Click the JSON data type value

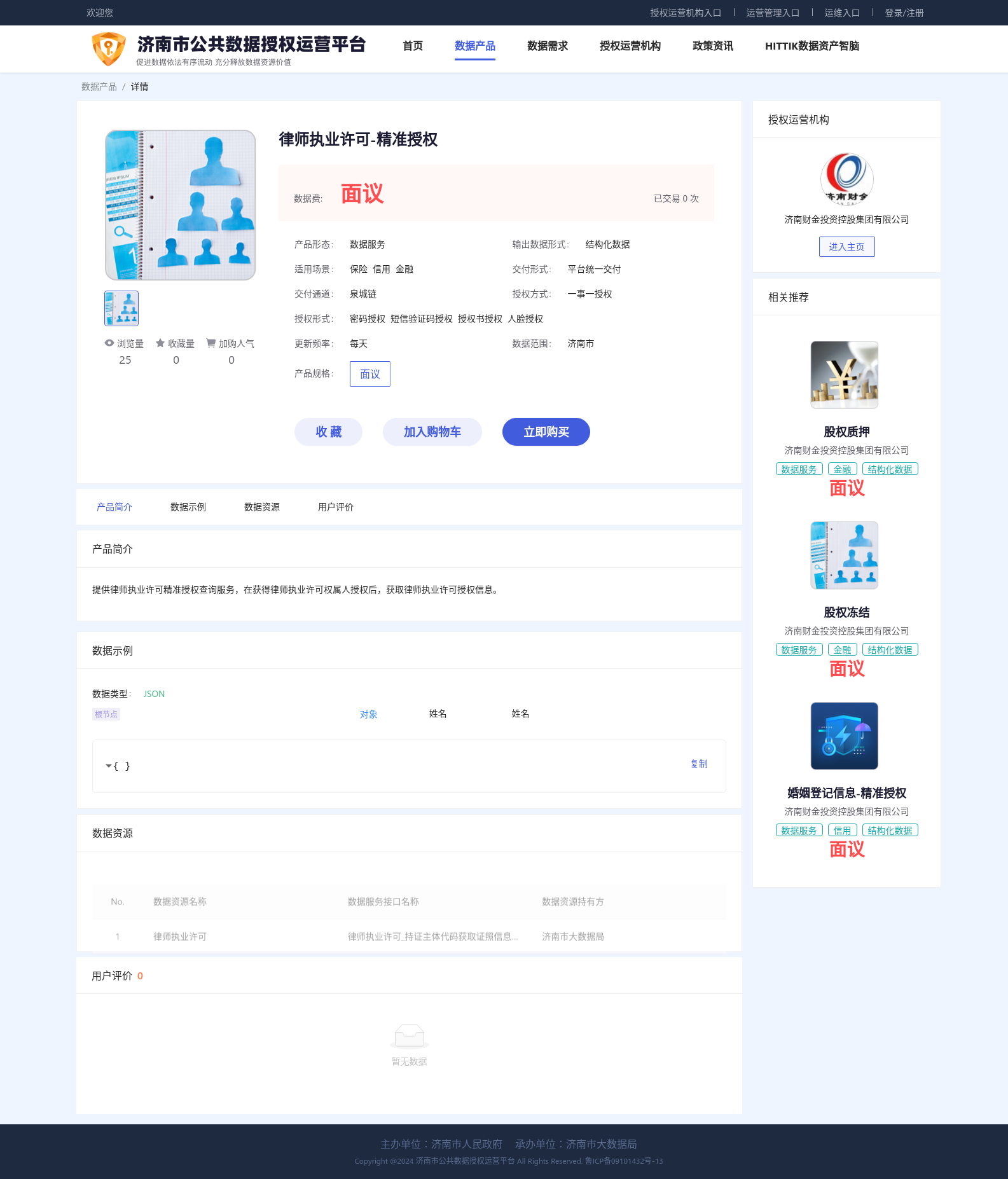154,694
